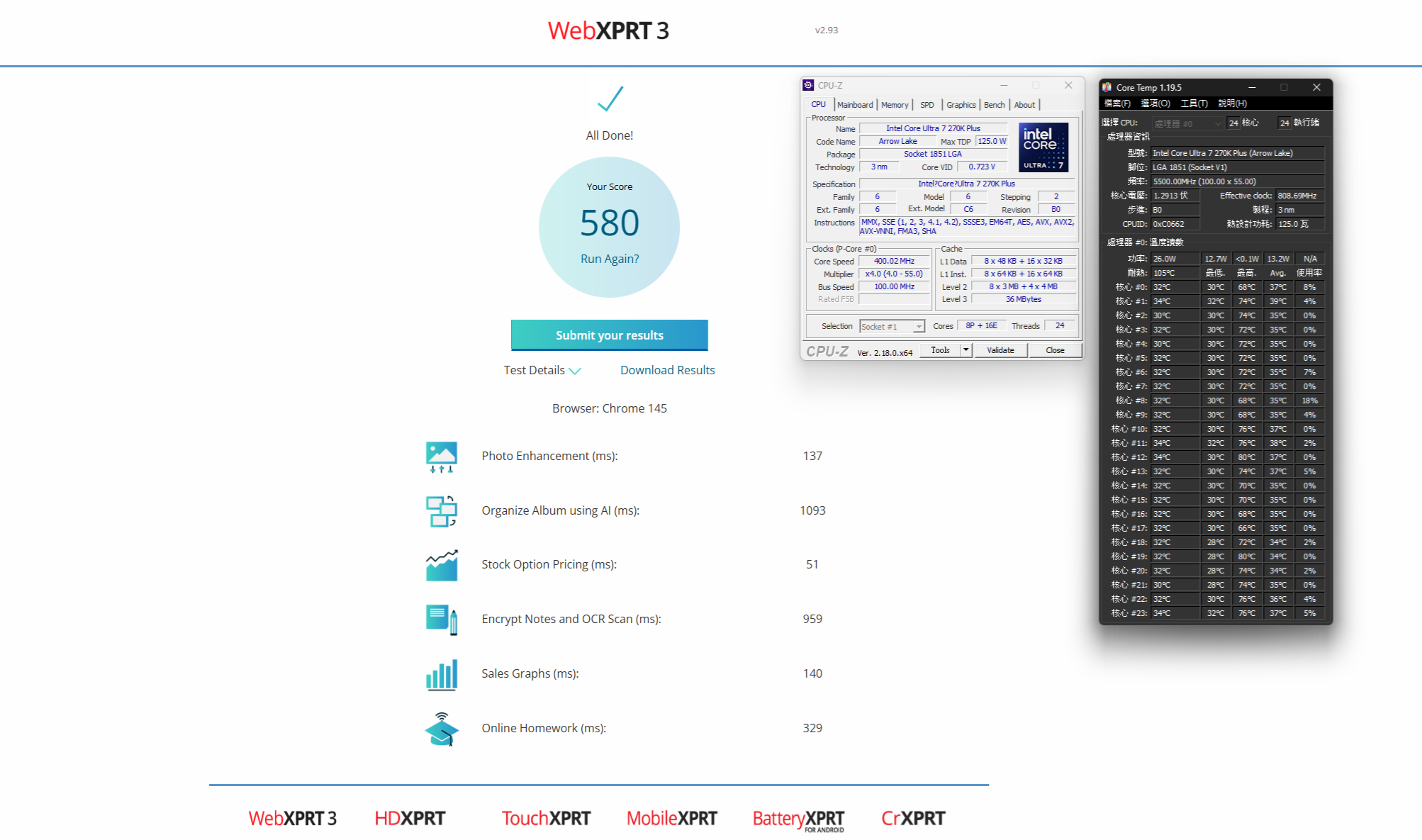Click the Photo Enhancement test icon
1422x840 pixels.
441,457
